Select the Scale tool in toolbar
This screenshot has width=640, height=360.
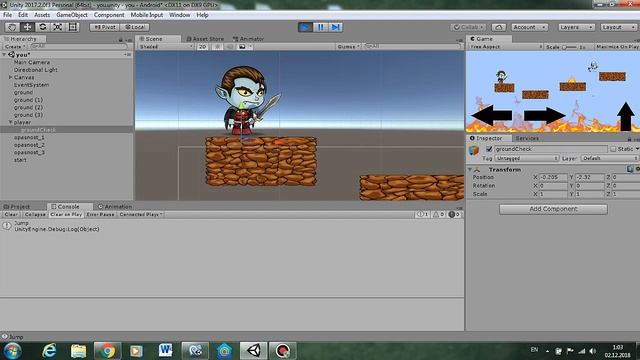pyautogui.click(x=58, y=27)
